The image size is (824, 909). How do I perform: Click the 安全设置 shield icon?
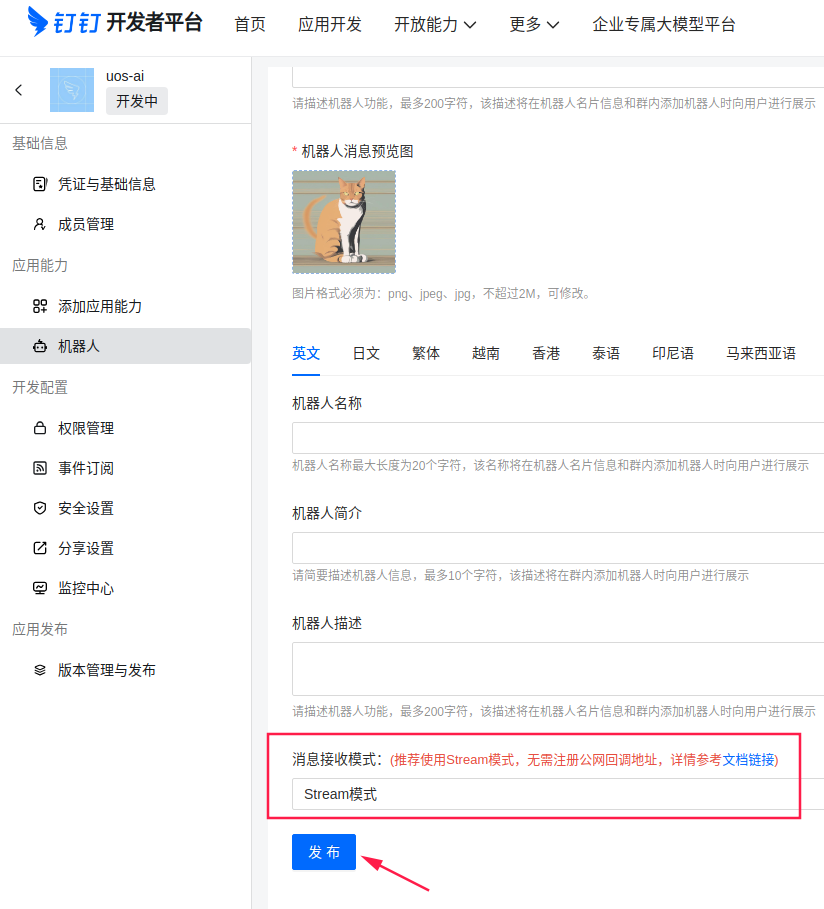pyautogui.click(x=39, y=508)
